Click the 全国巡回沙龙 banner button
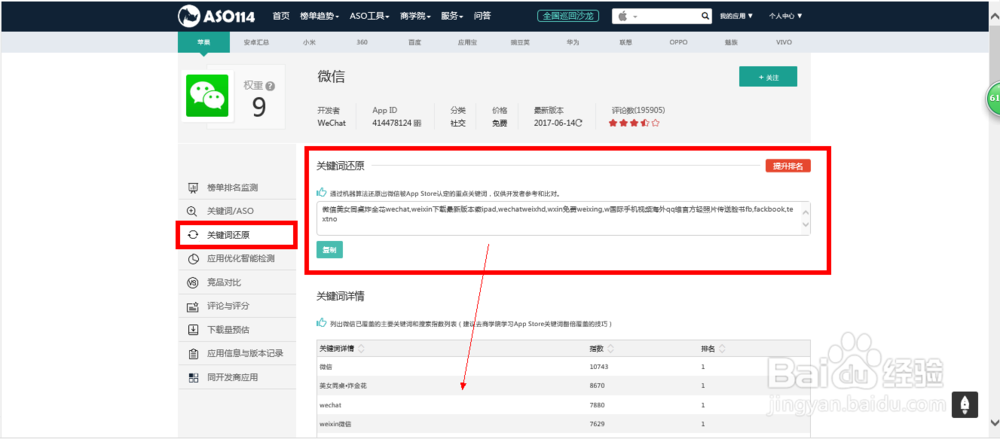The width and height of the screenshot is (1000, 439). click(x=568, y=16)
